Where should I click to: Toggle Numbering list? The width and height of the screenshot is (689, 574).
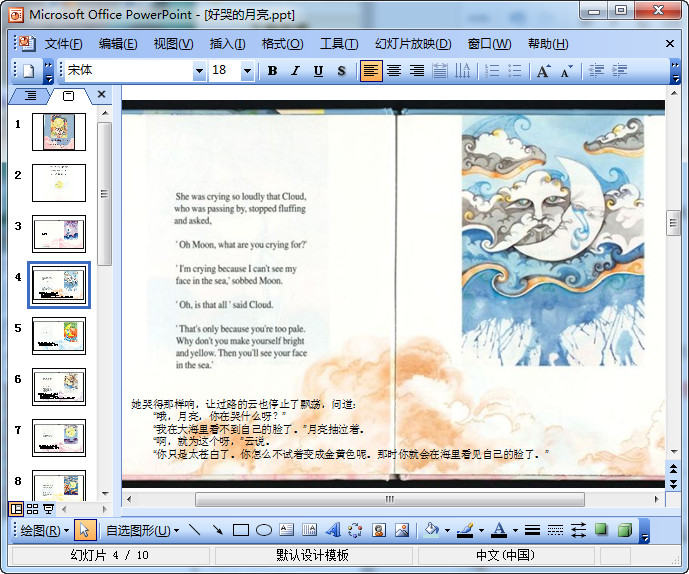[492, 71]
